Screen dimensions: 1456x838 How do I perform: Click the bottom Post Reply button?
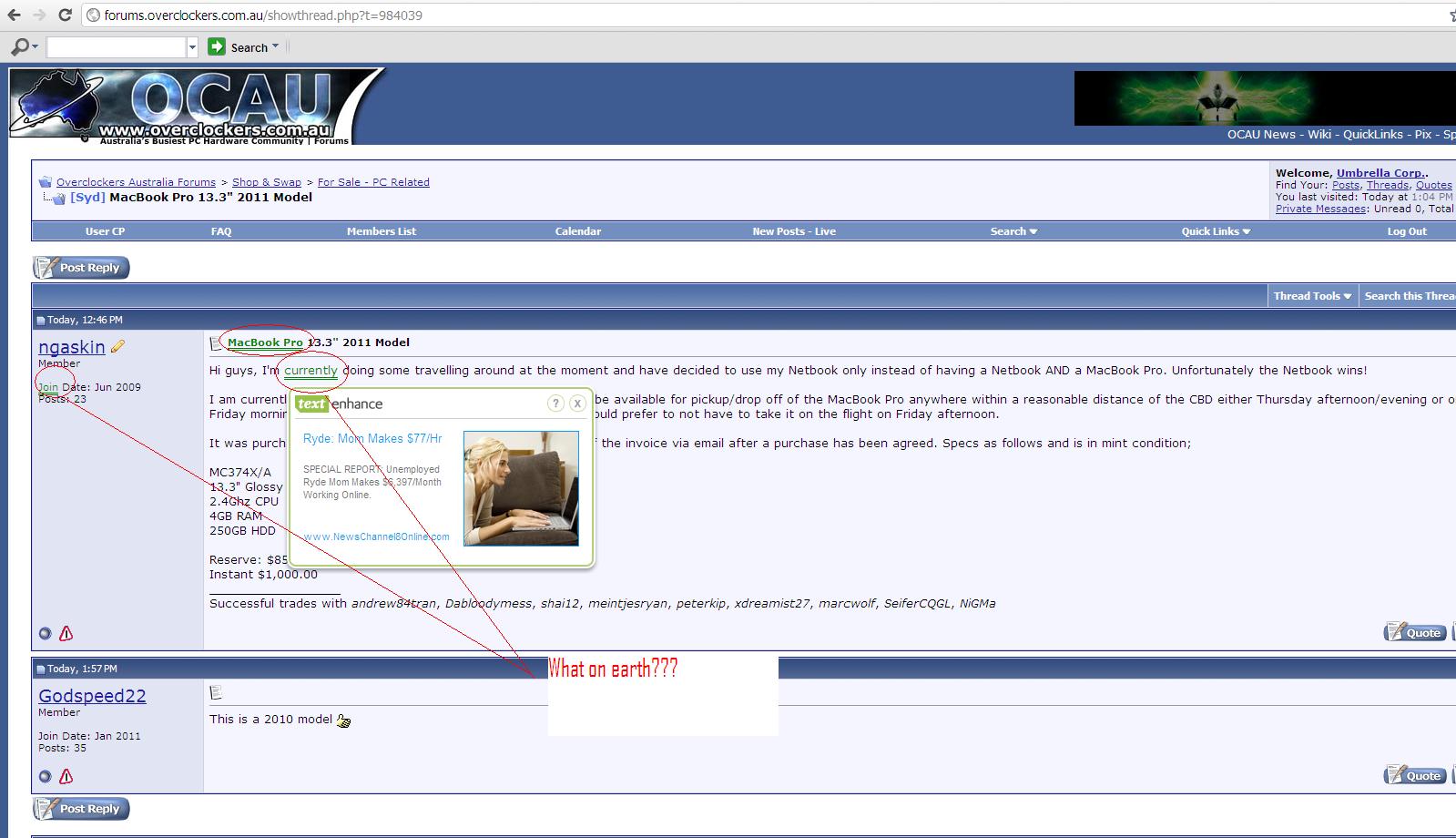click(x=81, y=809)
